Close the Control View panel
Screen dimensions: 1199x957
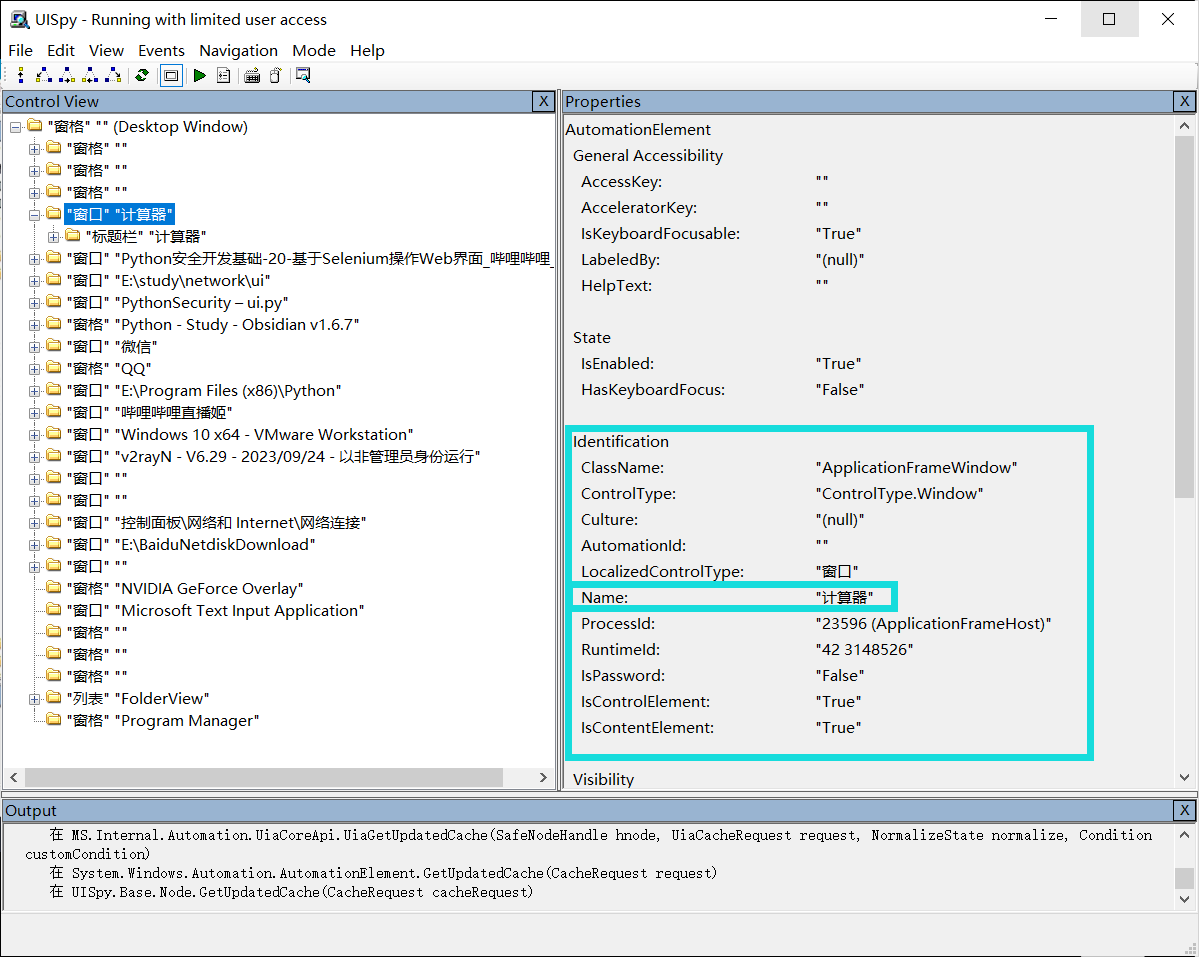click(543, 101)
